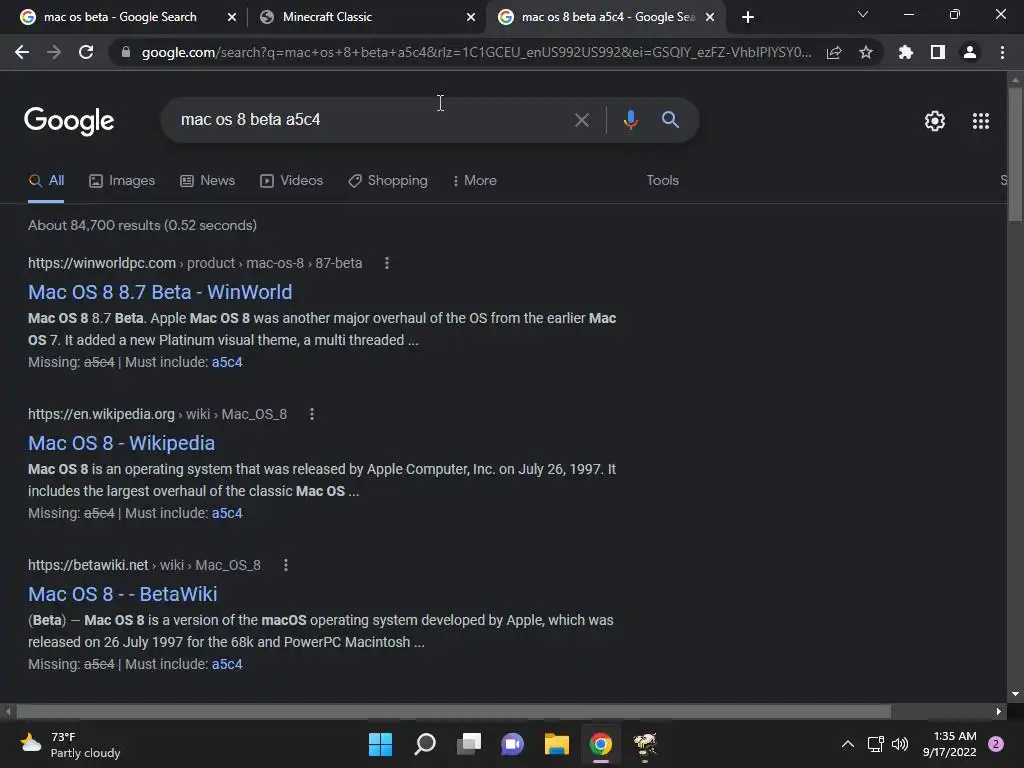Click the Chrome taskbar icon
This screenshot has height=768, width=1024.
tap(601, 744)
